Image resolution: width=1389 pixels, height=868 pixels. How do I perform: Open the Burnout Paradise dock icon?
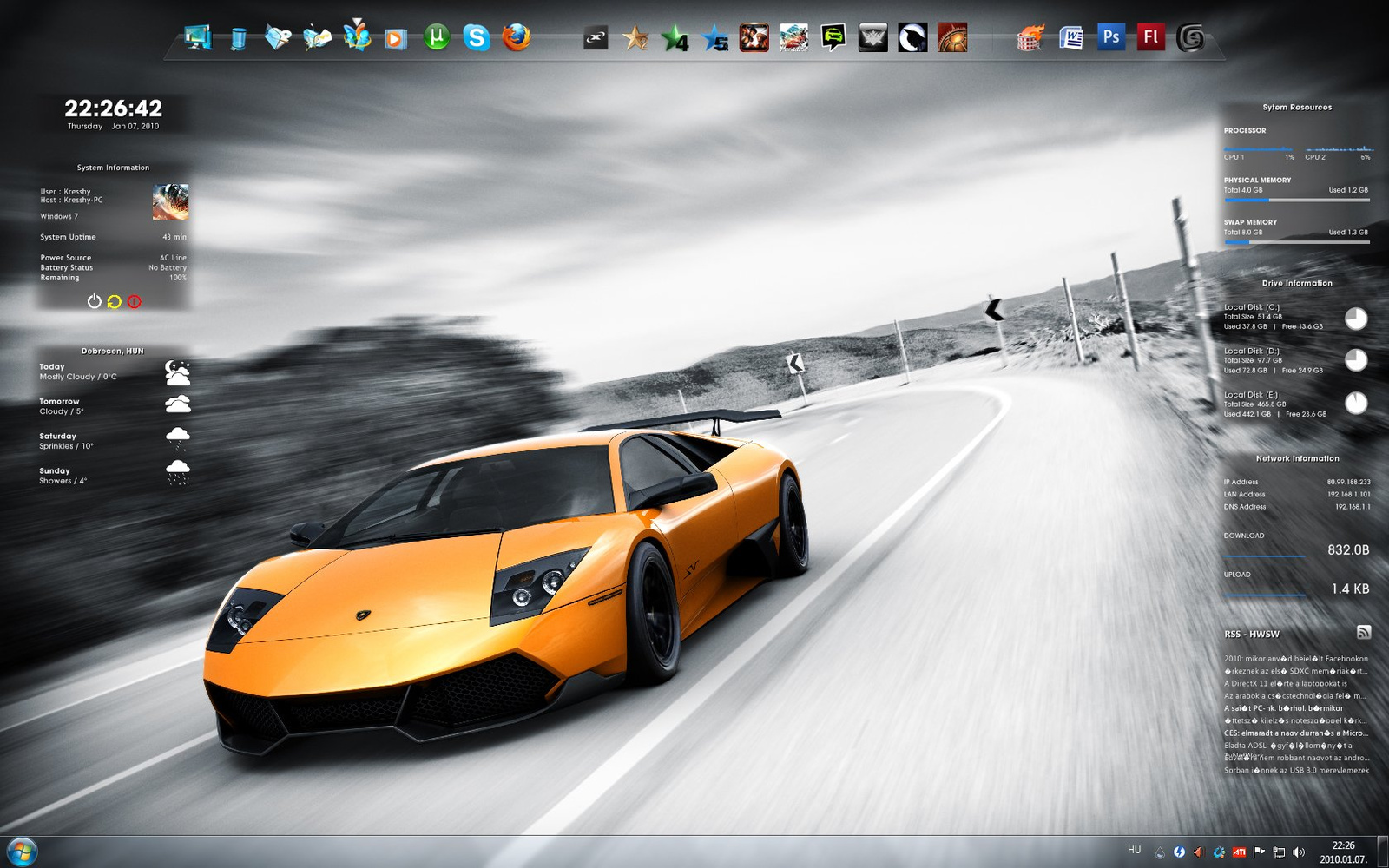(793, 38)
